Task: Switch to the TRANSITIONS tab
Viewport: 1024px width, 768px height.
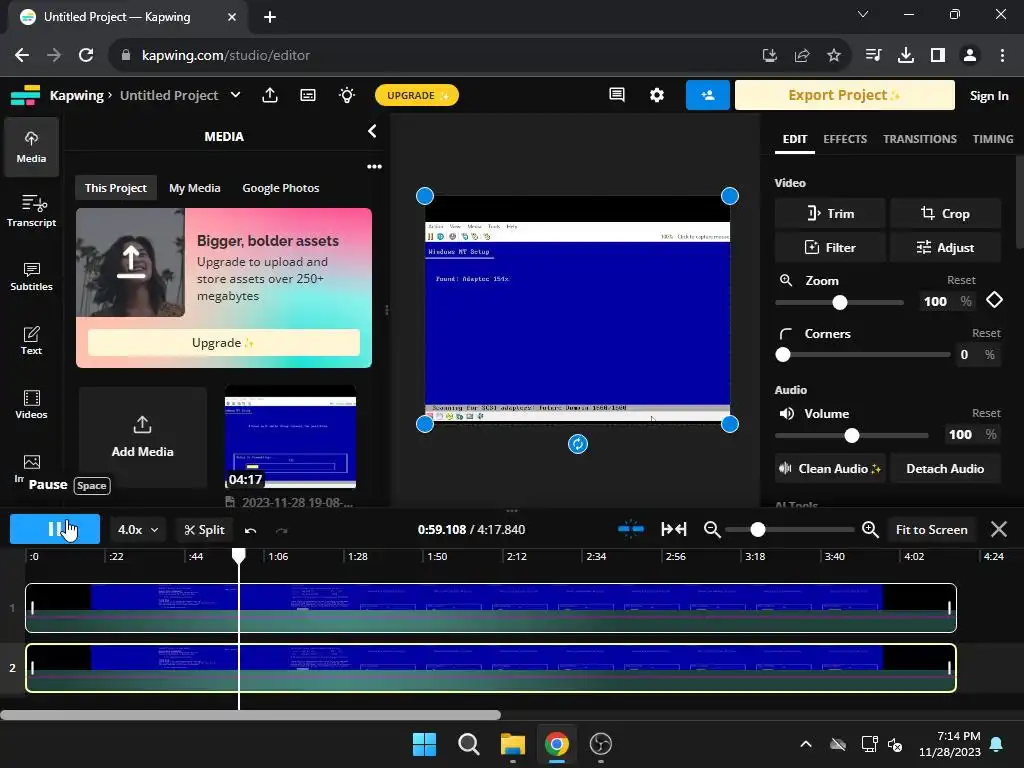Action: coord(920,139)
